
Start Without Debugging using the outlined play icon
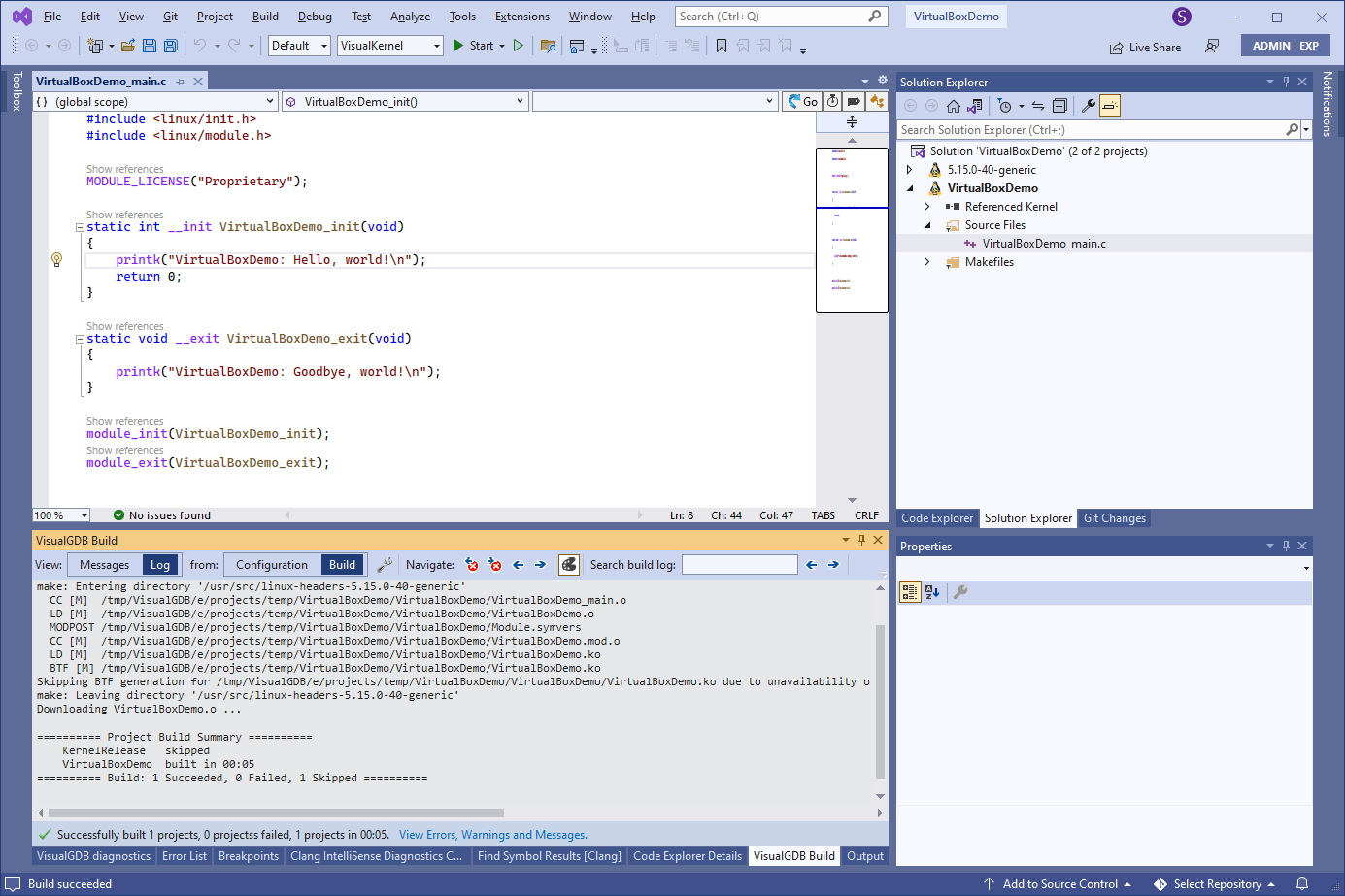click(519, 46)
